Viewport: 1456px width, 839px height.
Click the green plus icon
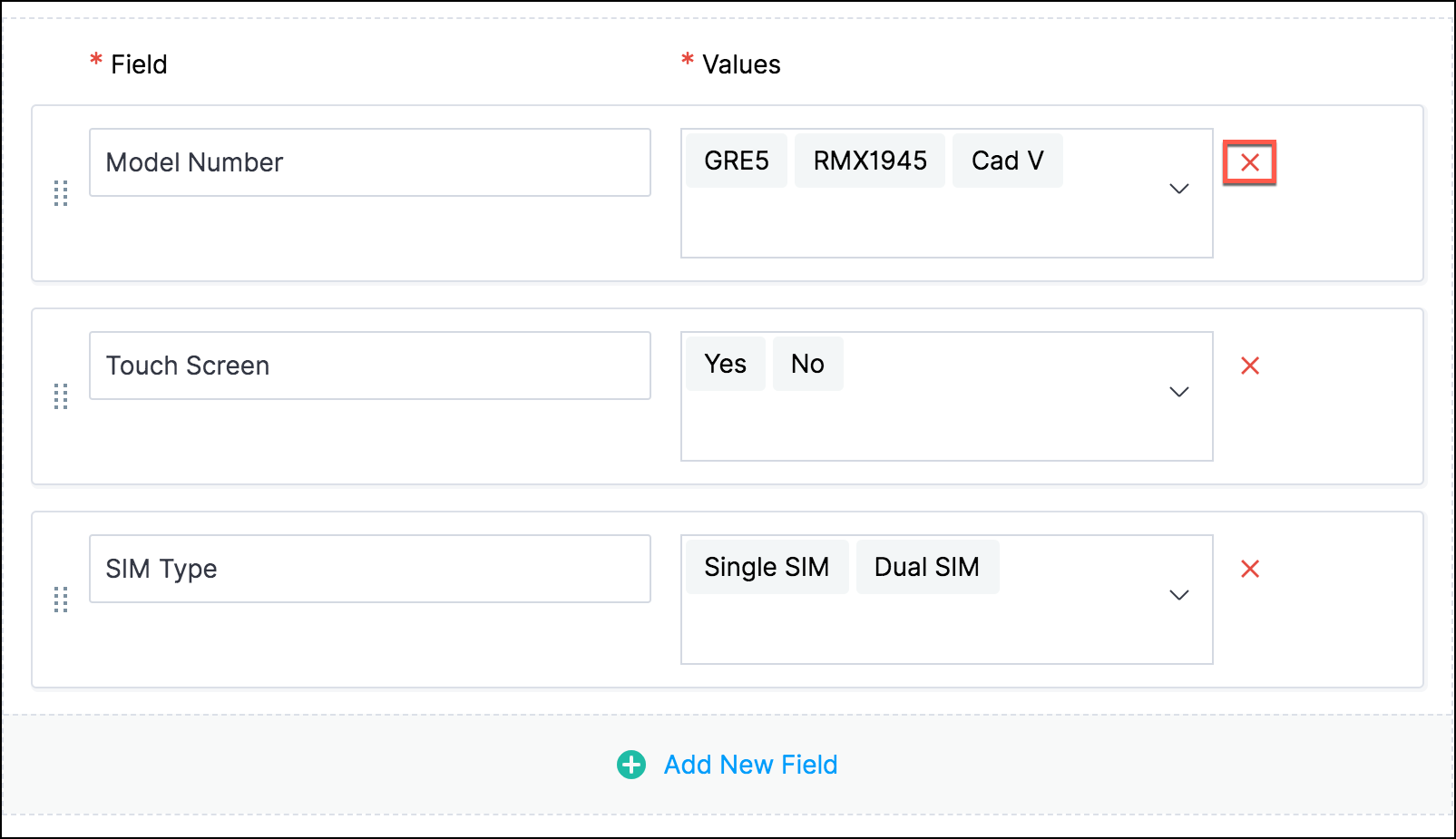point(631,765)
